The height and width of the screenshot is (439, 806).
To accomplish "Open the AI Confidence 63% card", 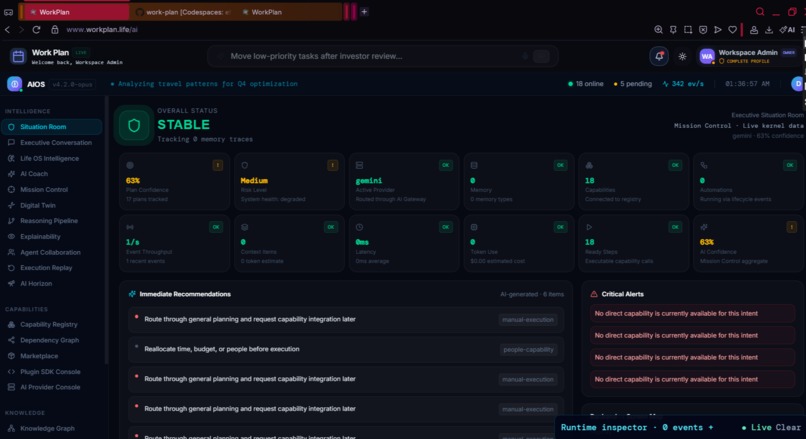I will (748, 243).
